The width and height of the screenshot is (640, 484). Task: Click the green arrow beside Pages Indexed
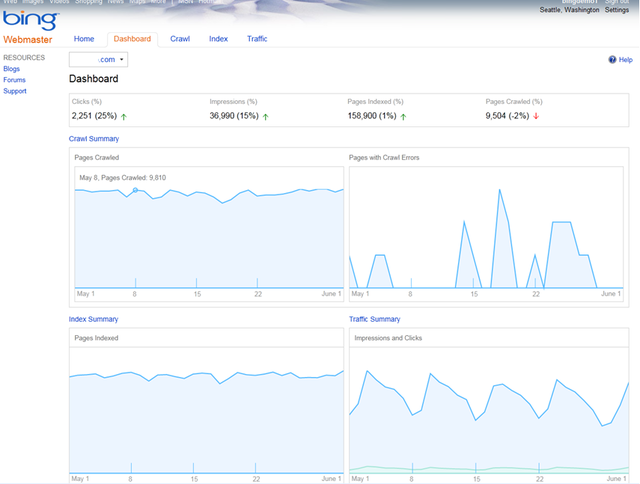[x=403, y=117]
